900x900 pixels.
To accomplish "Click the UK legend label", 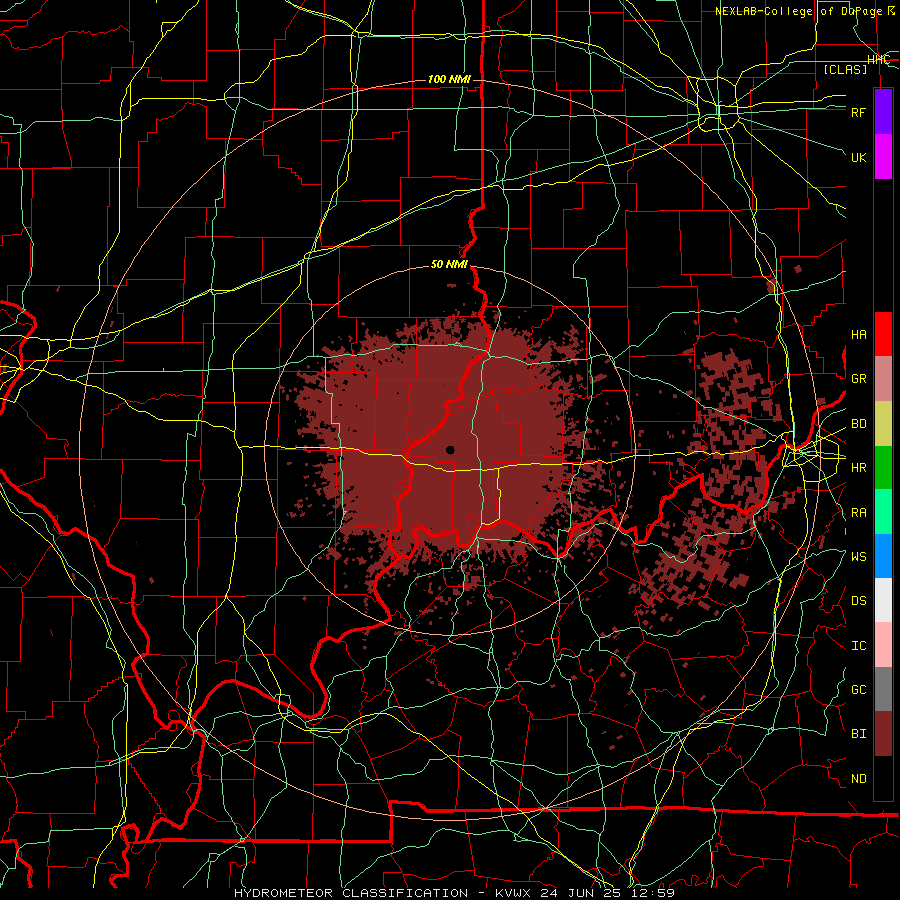I will 858,157.
